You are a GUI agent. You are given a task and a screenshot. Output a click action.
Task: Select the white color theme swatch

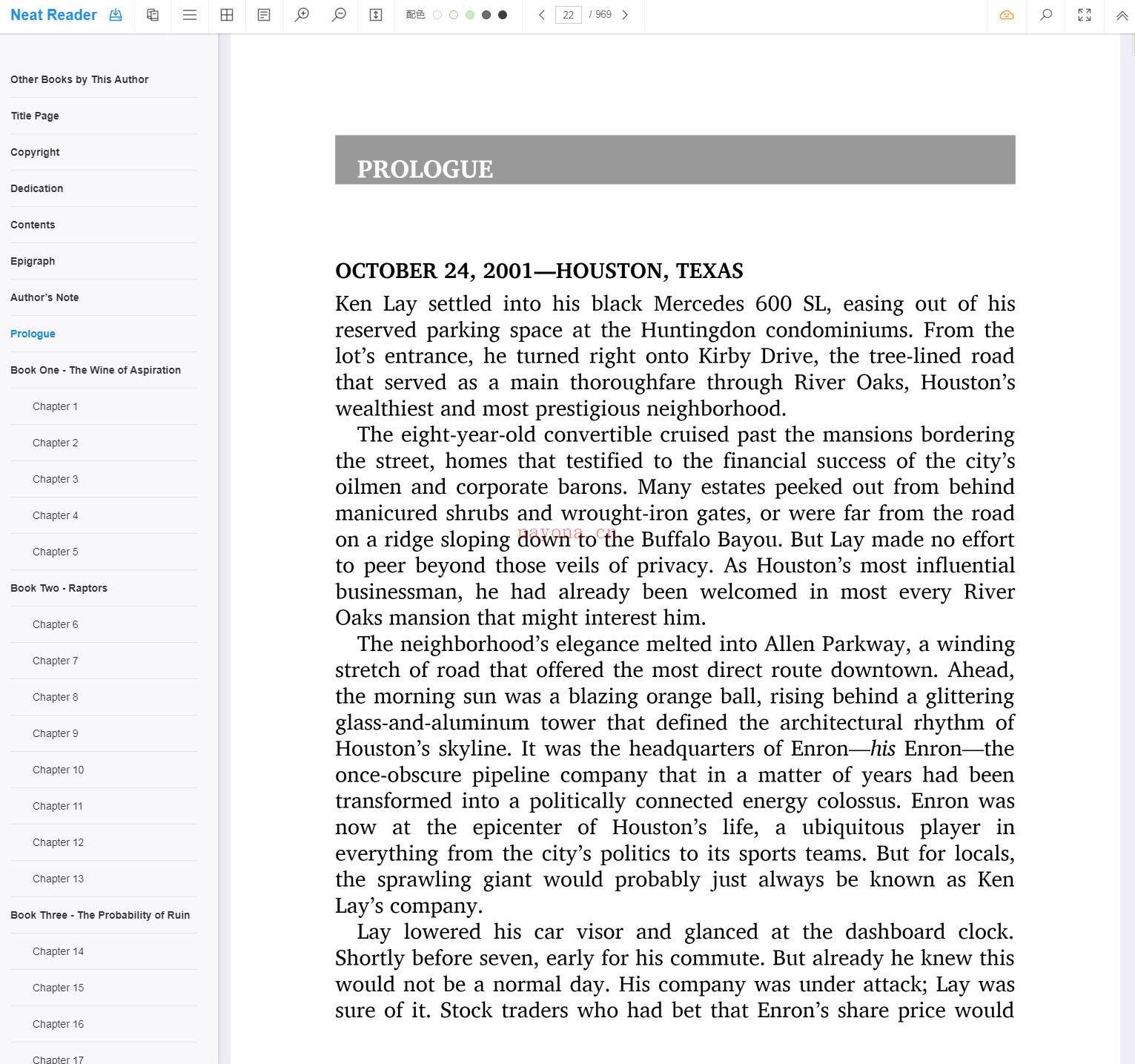437,15
